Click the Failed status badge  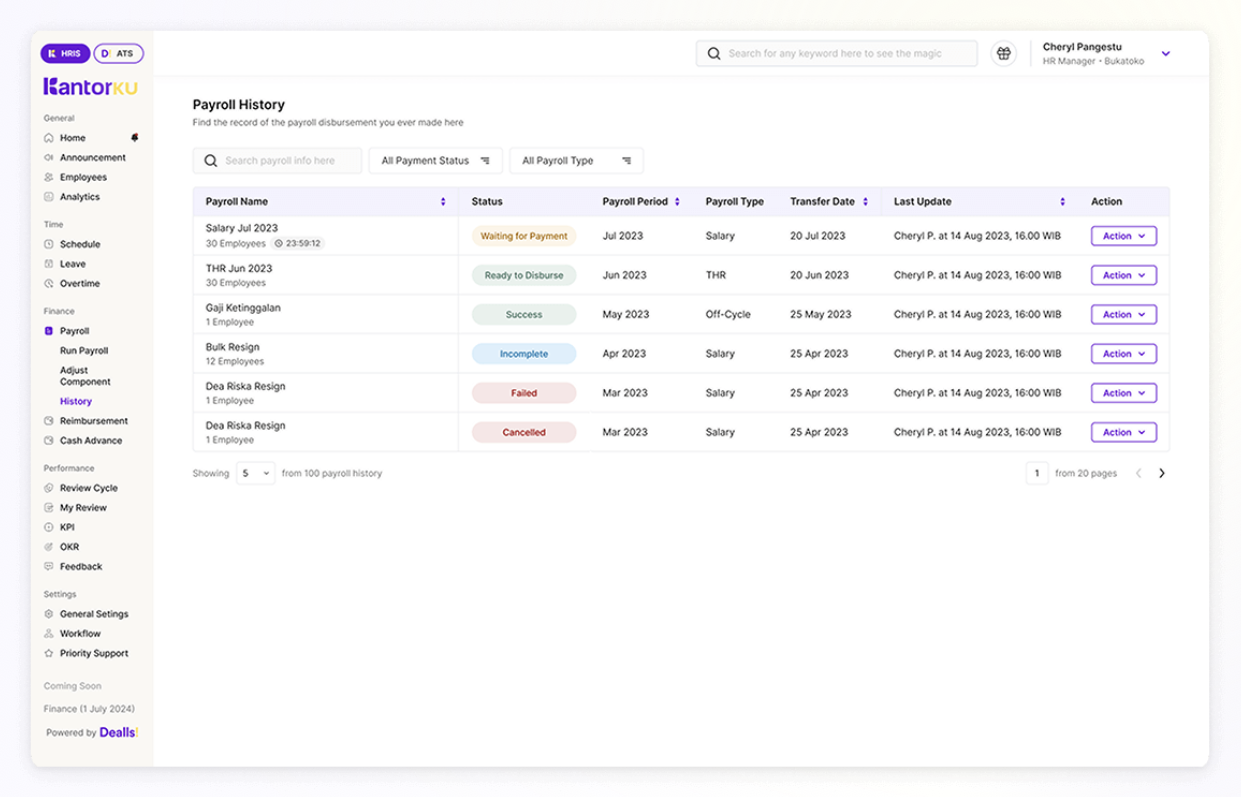(x=524, y=393)
